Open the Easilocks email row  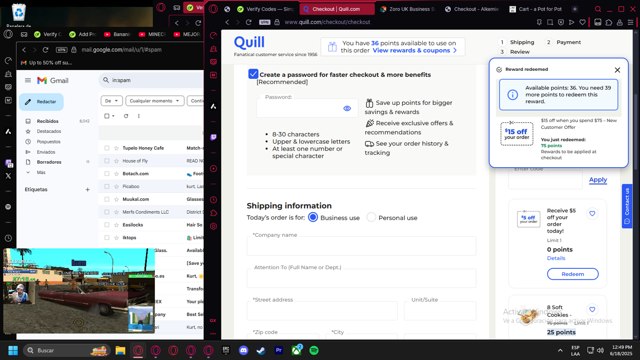pos(151,225)
